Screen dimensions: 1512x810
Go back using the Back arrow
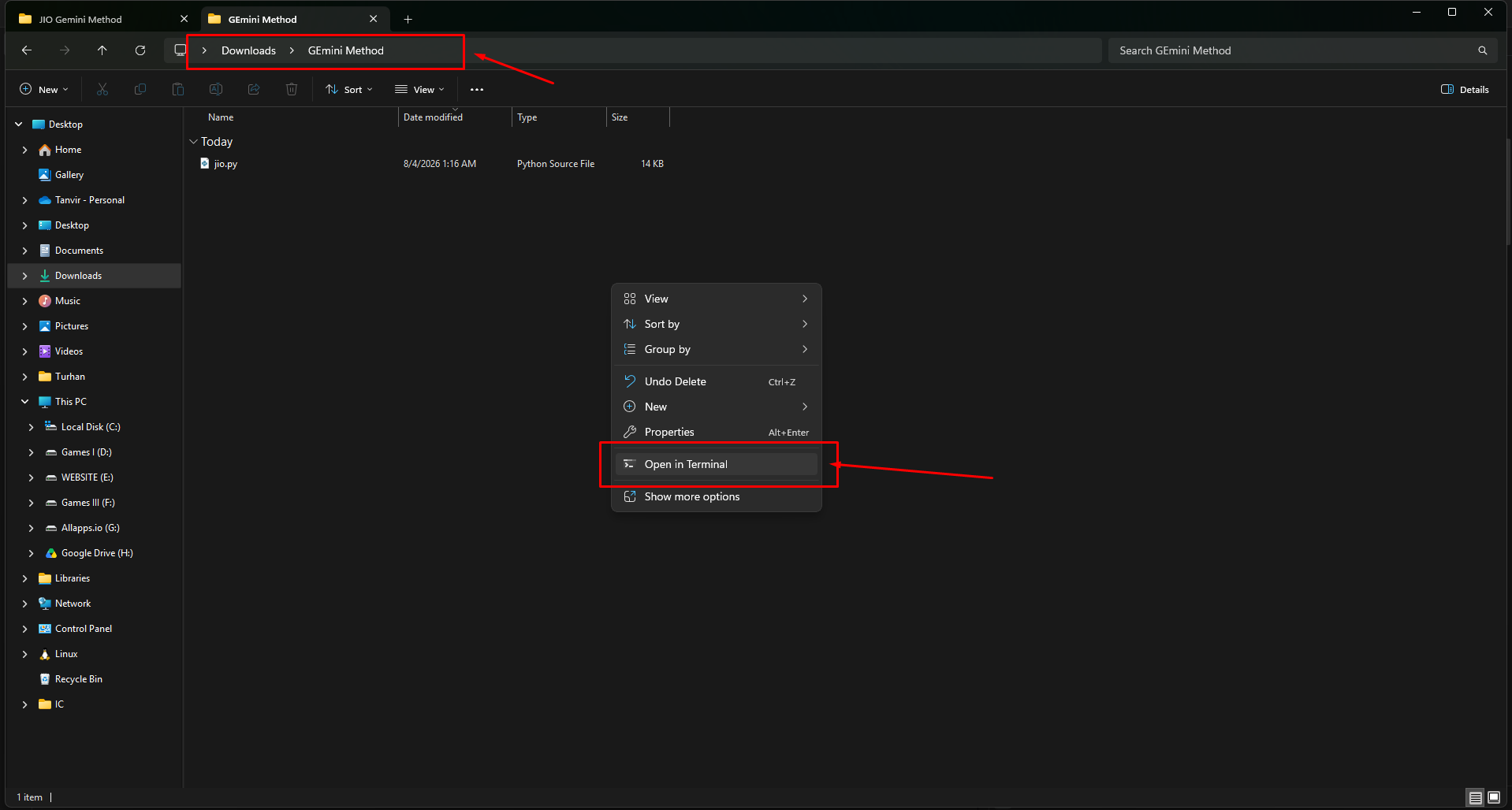pyautogui.click(x=27, y=50)
